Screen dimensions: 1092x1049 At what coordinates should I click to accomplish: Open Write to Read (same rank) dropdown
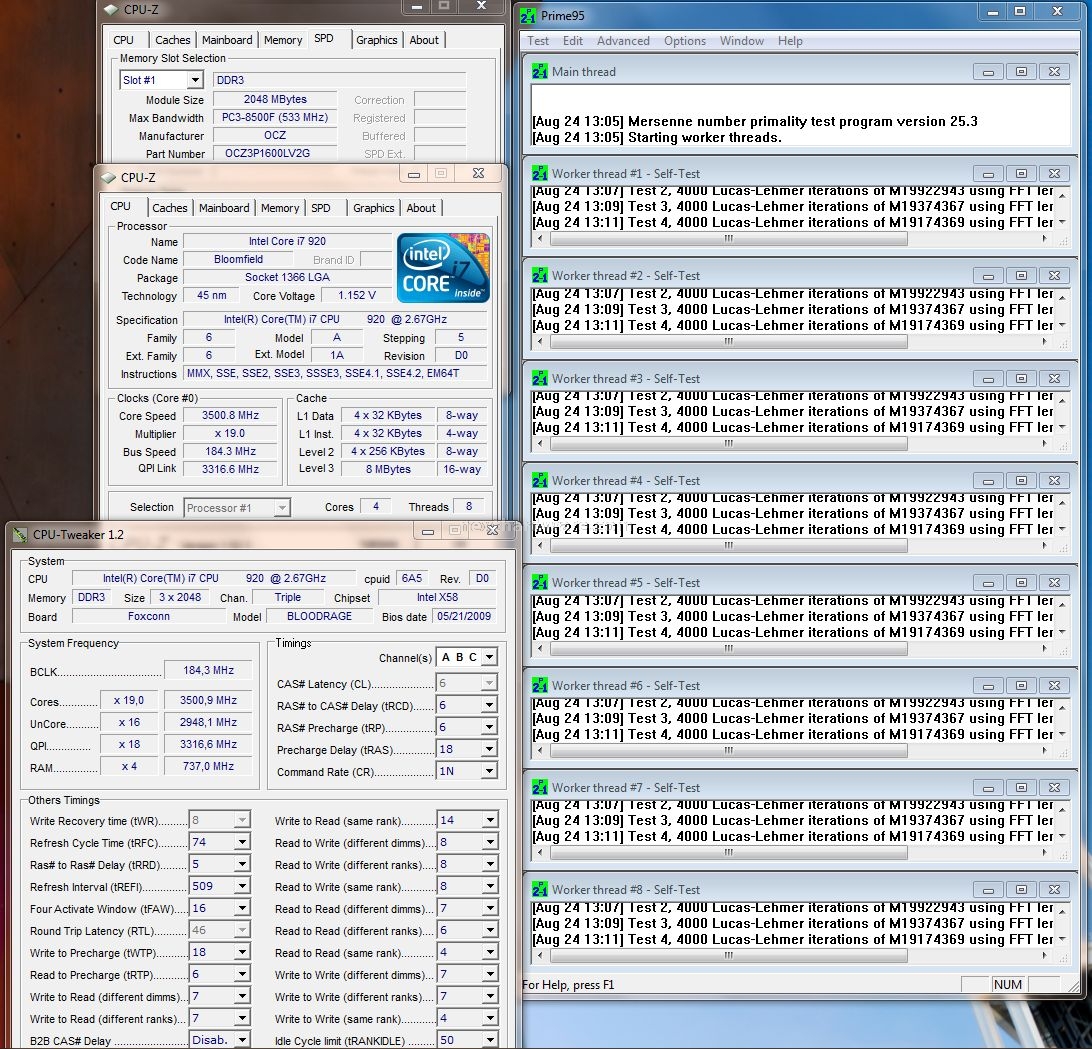[x=490, y=821]
